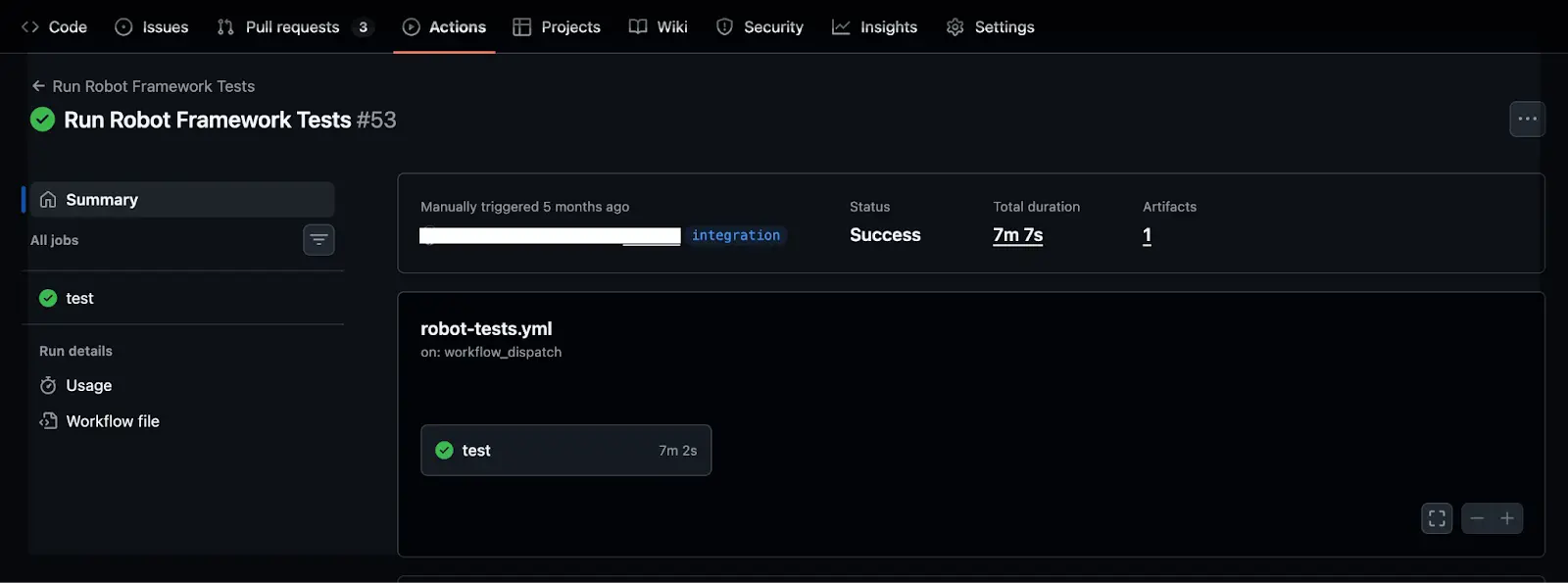Screen dimensions: 1568x583
Task: Select Summary in the sidebar
Action: [x=182, y=200]
